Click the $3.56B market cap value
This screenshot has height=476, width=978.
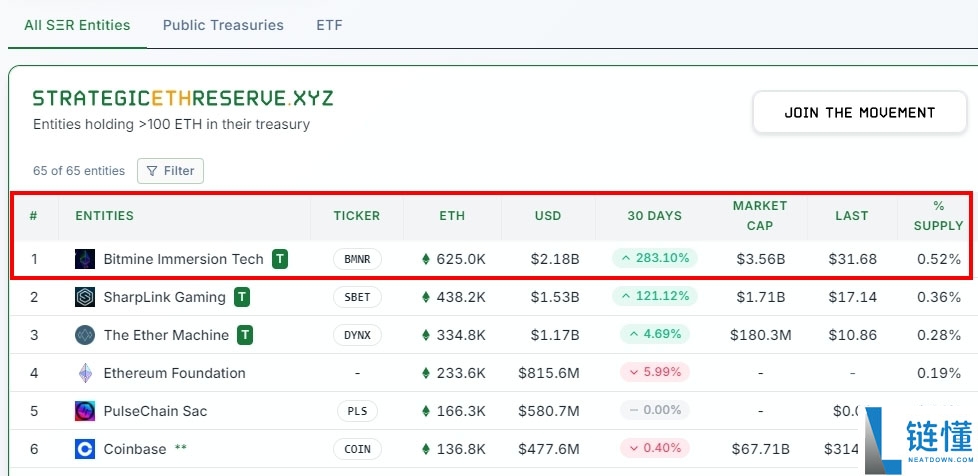pos(760,259)
